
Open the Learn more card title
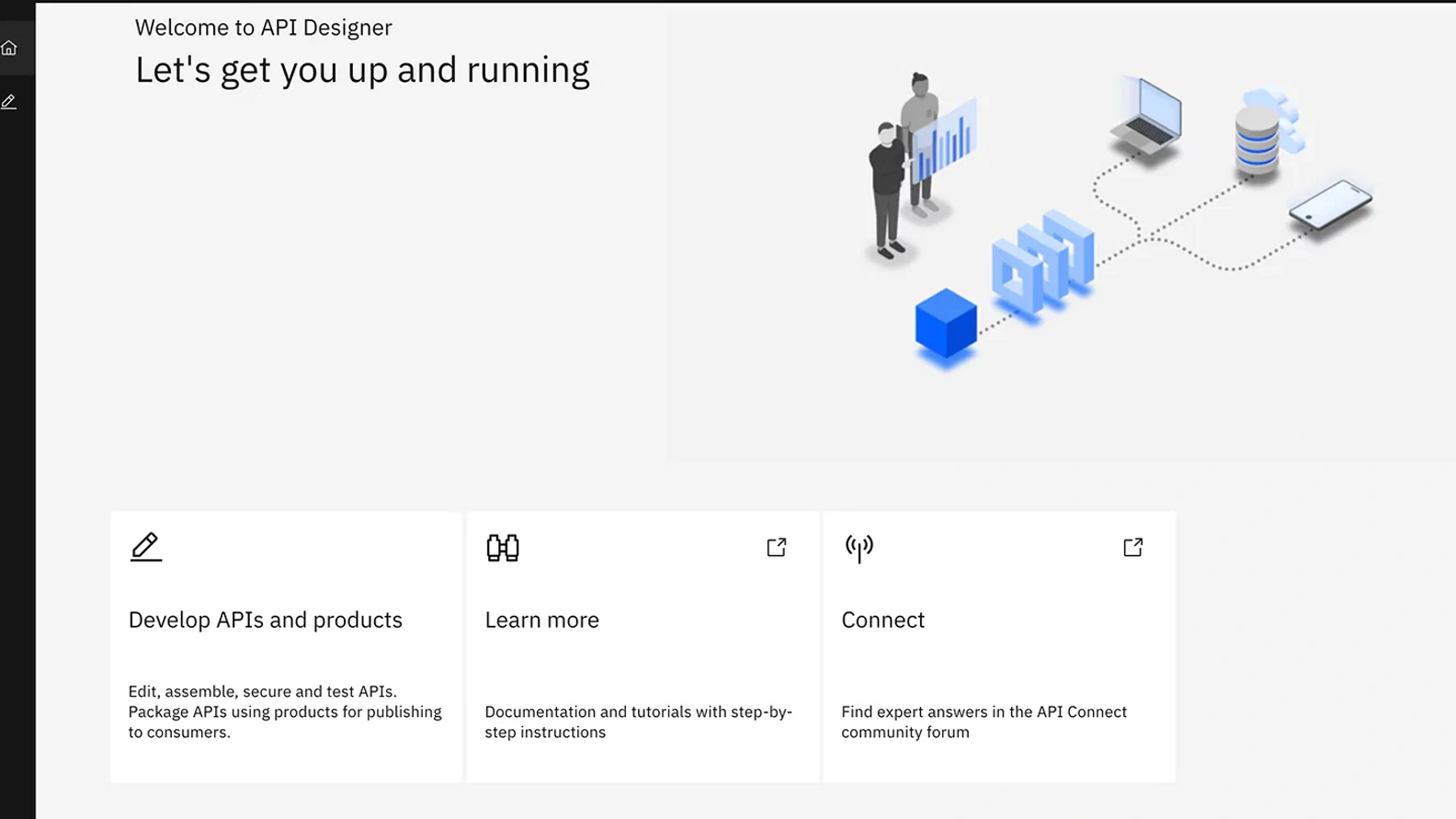click(x=541, y=620)
